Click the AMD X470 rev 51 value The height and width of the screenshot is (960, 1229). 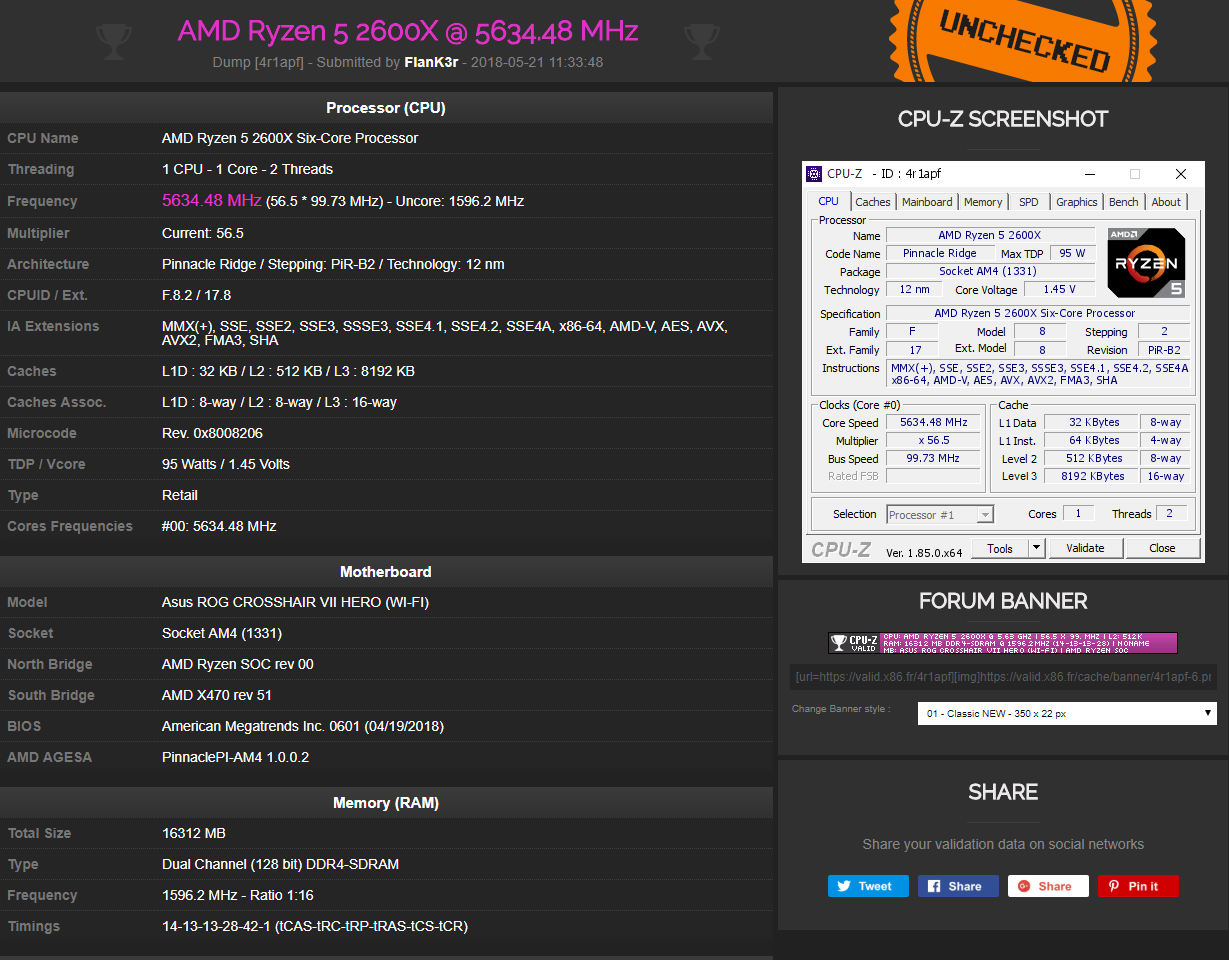[x=217, y=695]
